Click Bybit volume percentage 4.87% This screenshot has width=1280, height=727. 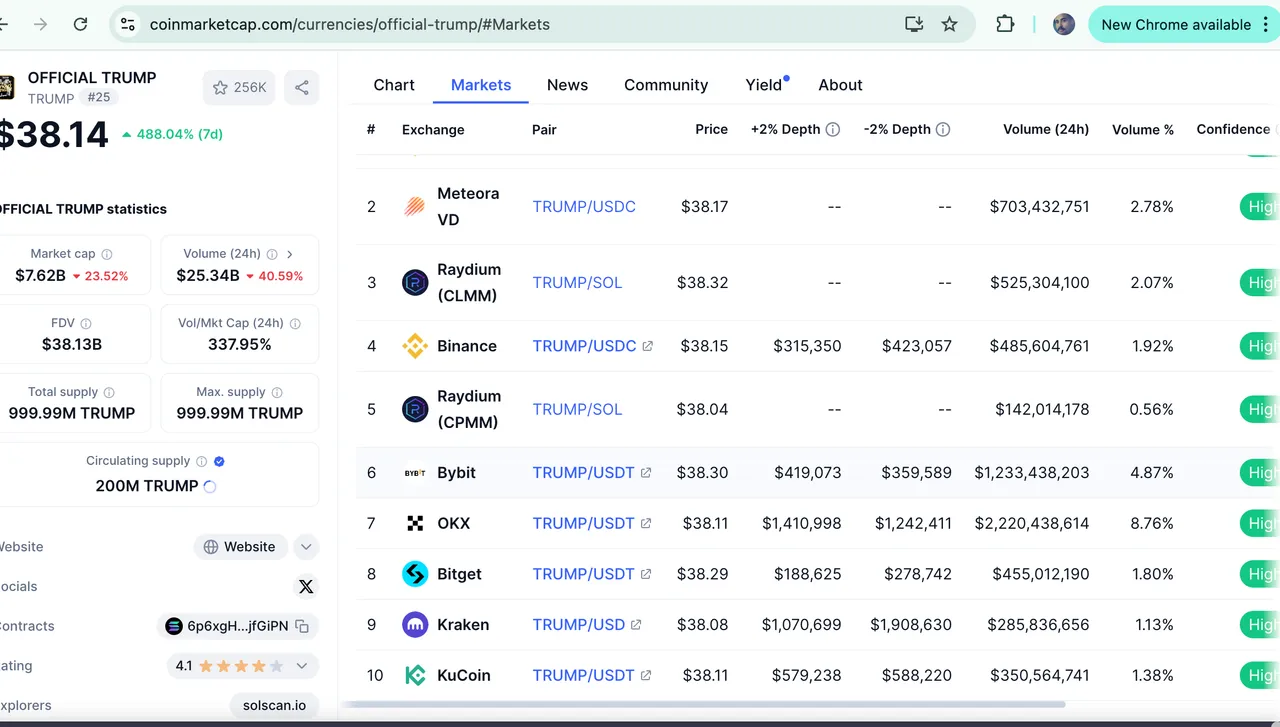(1151, 472)
